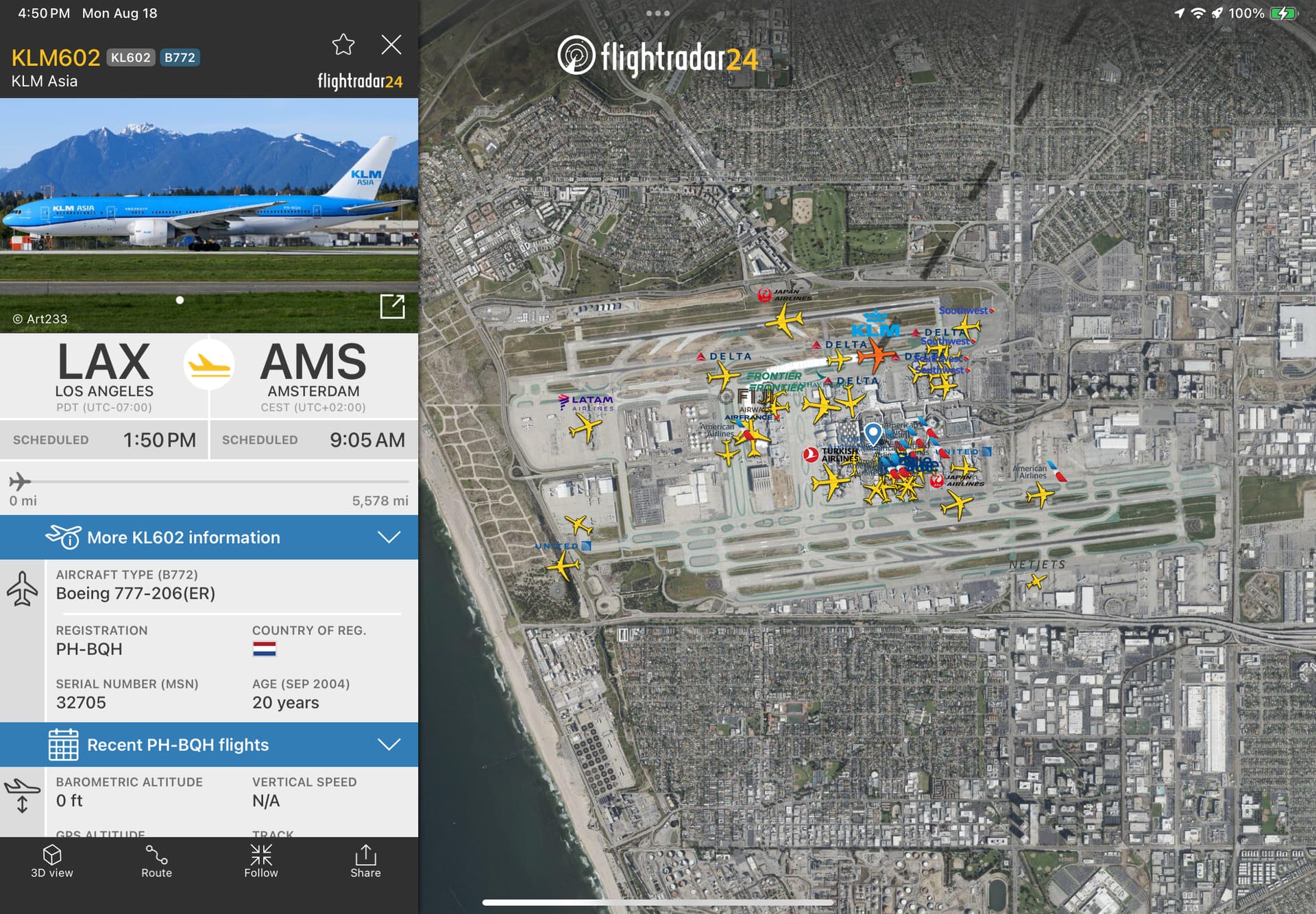Click the KLM Asia aircraft photo

[209, 215]
